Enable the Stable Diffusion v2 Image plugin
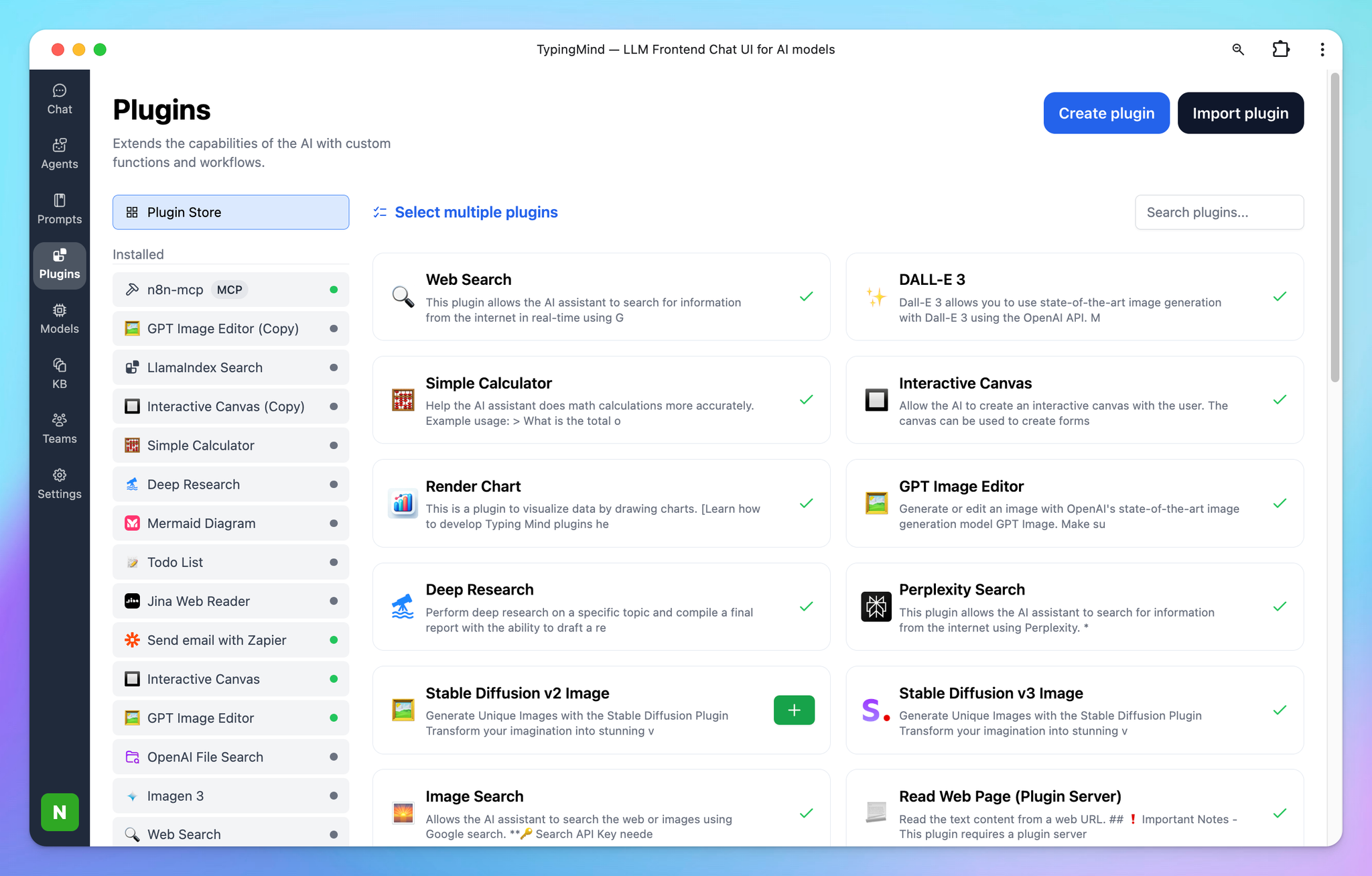This screenshot has width=1372, height=876. pos(793,710)
